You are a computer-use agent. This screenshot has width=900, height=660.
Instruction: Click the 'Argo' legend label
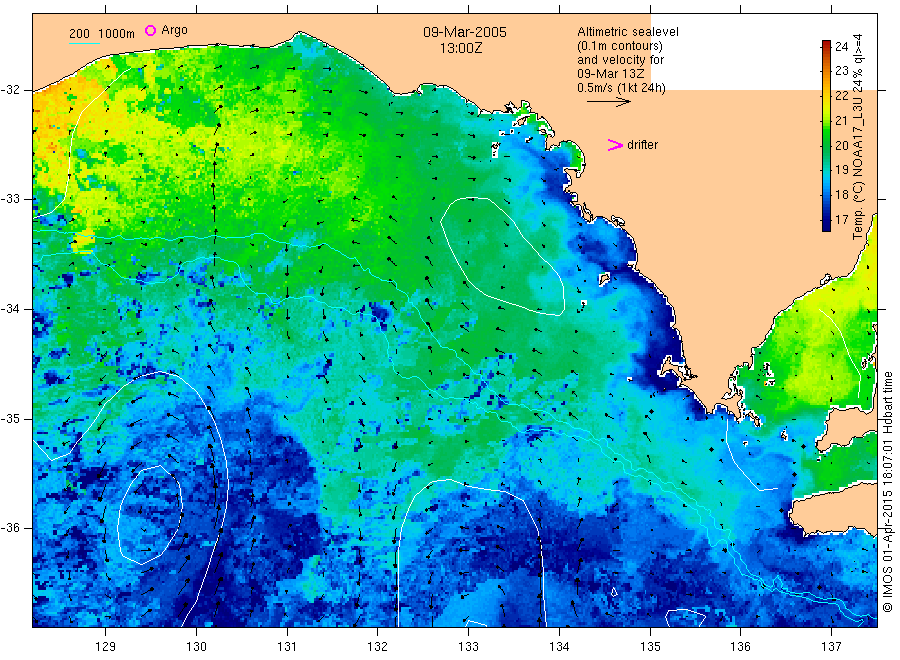174,30
